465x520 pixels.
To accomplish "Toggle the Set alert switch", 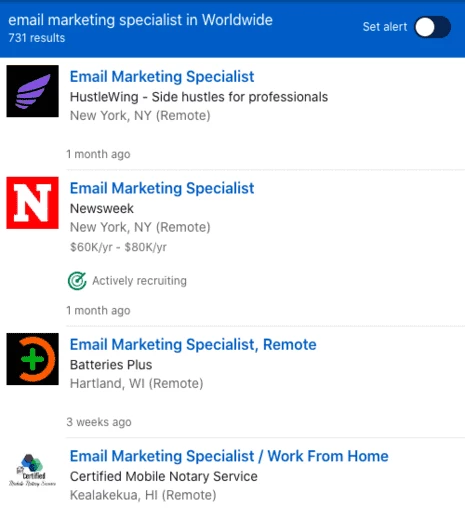I will click(432, 27).
